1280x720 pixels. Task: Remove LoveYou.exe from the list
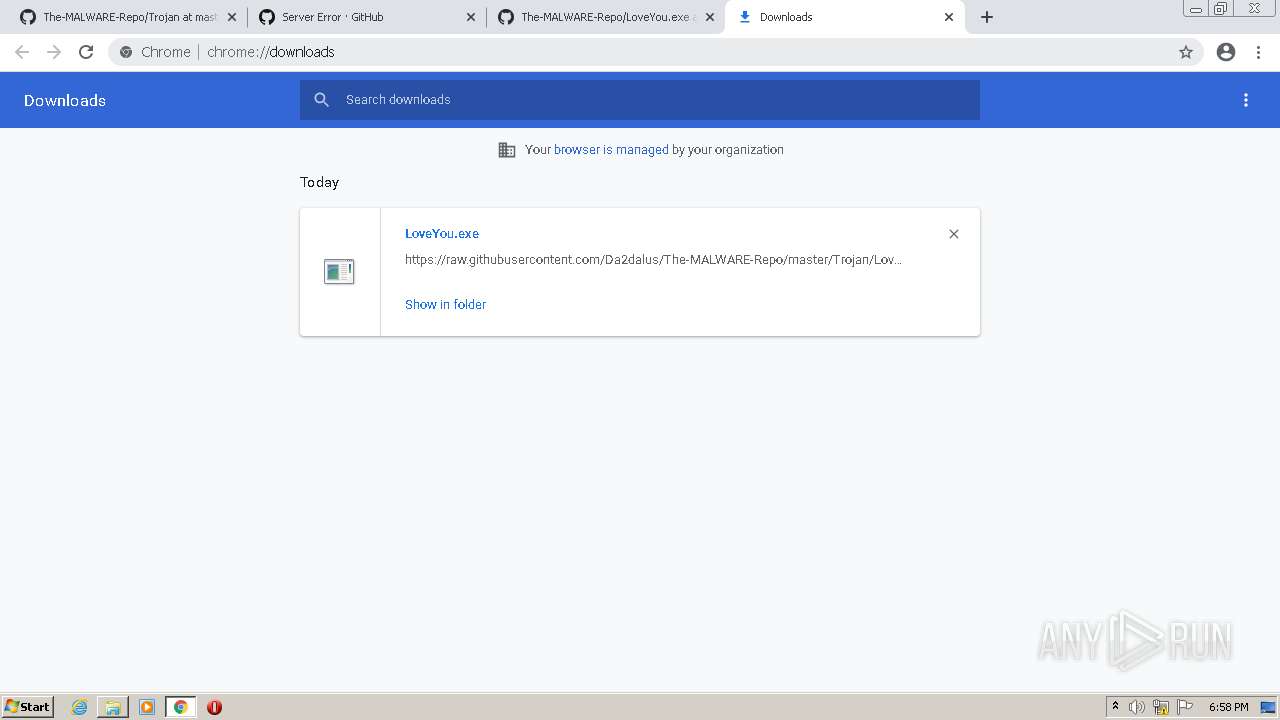[x=954, y=234]
